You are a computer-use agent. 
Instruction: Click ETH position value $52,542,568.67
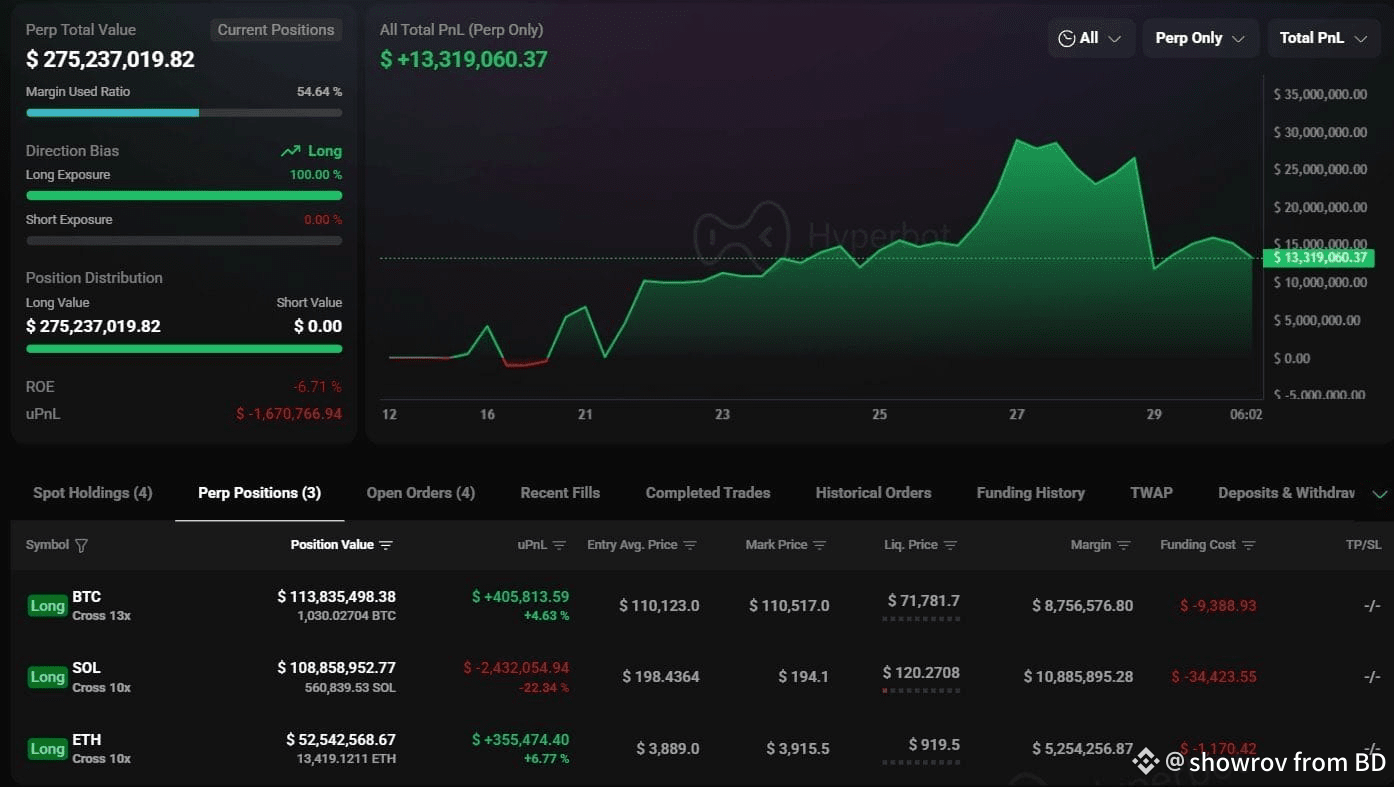coord(341,740)
